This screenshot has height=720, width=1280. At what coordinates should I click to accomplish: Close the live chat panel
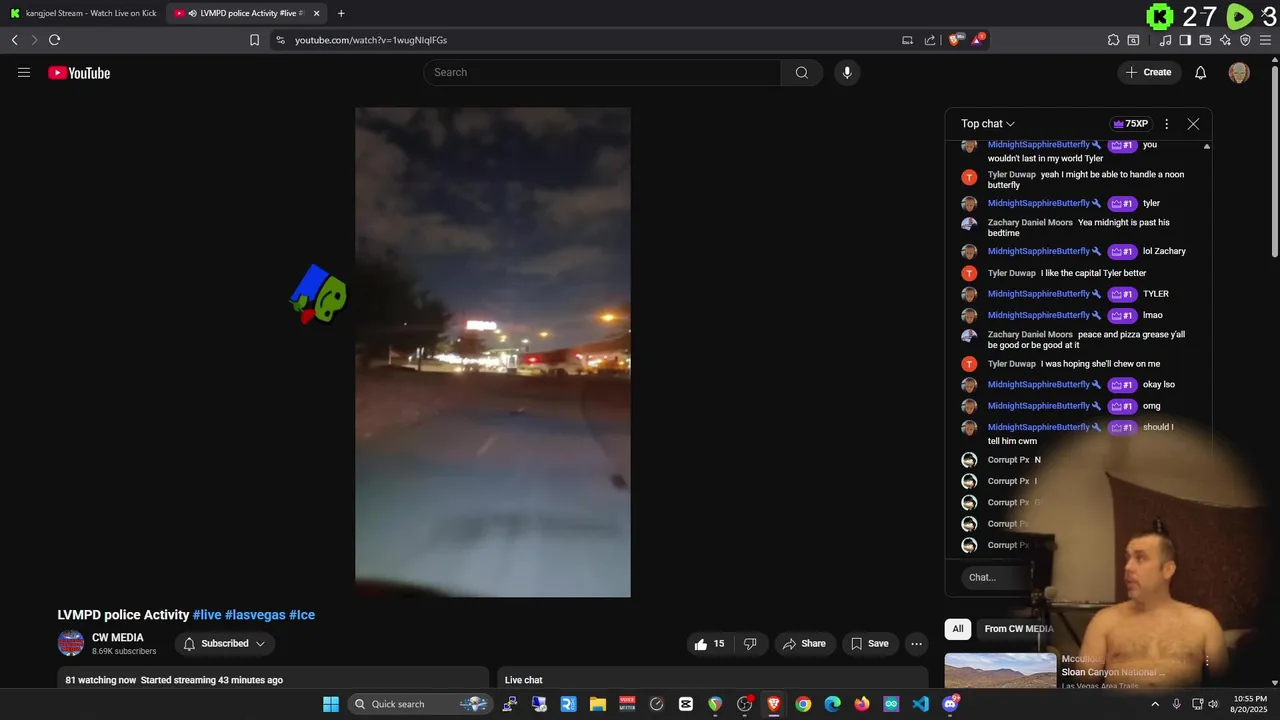(1193, 124)
